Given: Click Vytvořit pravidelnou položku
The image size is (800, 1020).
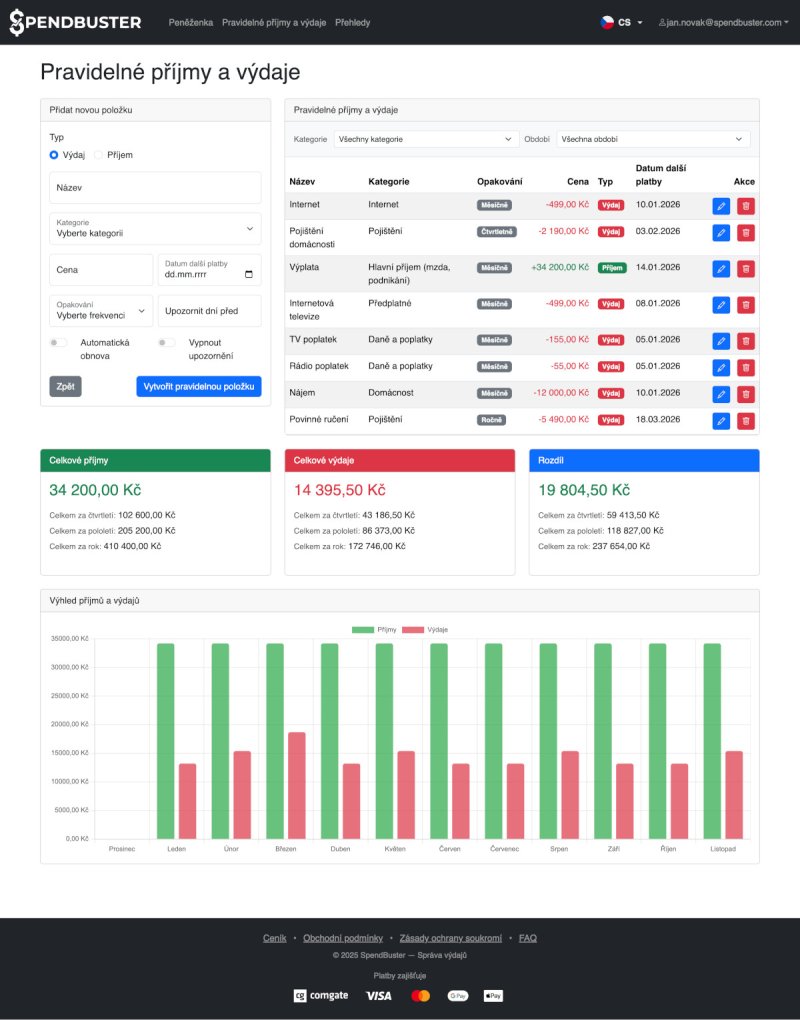Looking at the screenshot, I should click(x=198, y=386).
